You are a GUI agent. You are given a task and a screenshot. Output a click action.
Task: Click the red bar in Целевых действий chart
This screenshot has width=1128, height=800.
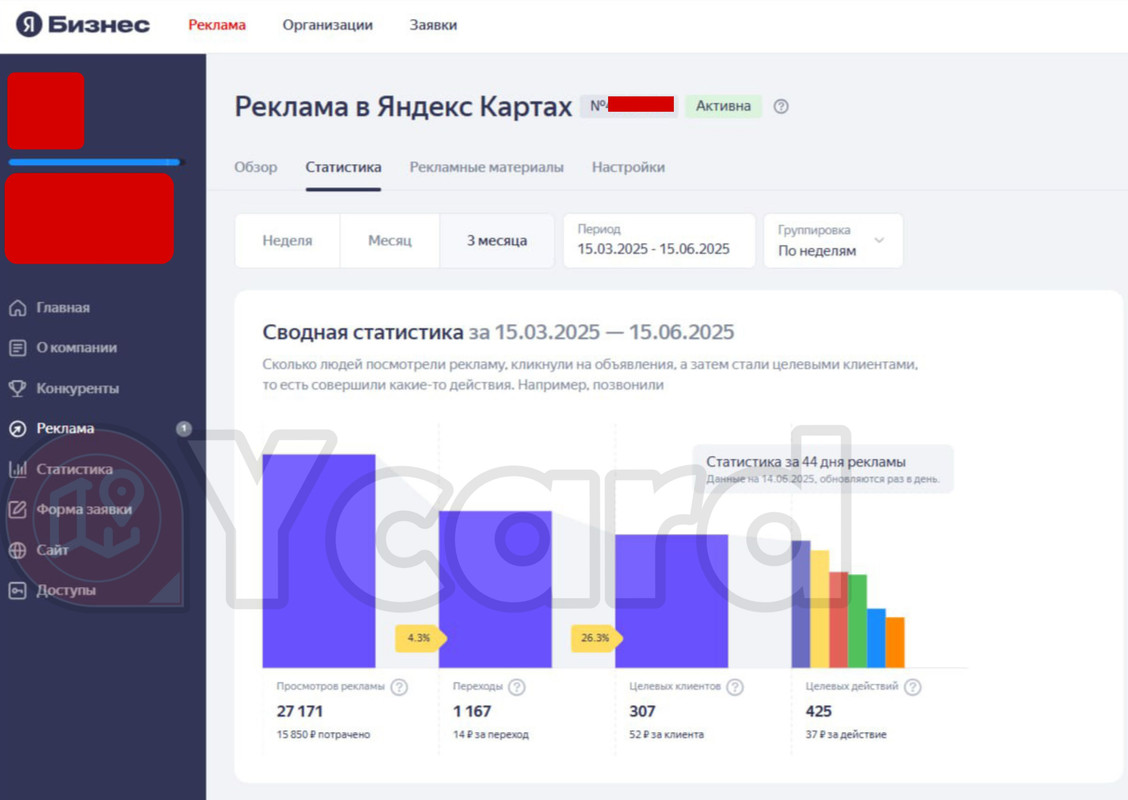pos(839,620)
